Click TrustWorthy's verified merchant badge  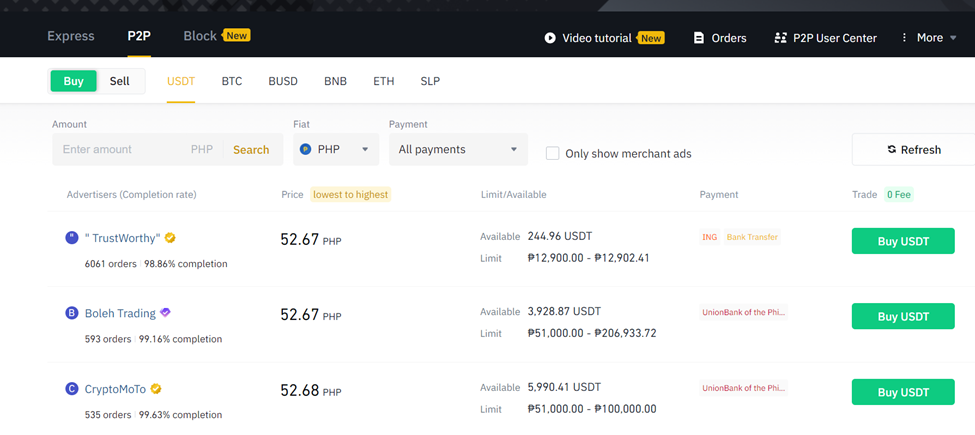(x=170, y=237)
